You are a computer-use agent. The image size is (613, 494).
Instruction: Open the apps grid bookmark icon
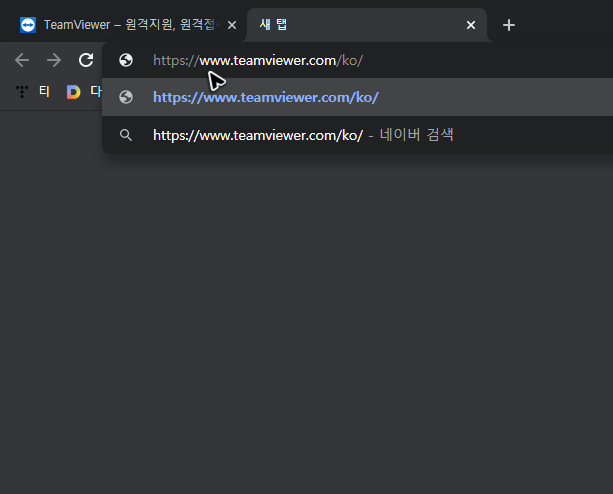pos(22,91)
